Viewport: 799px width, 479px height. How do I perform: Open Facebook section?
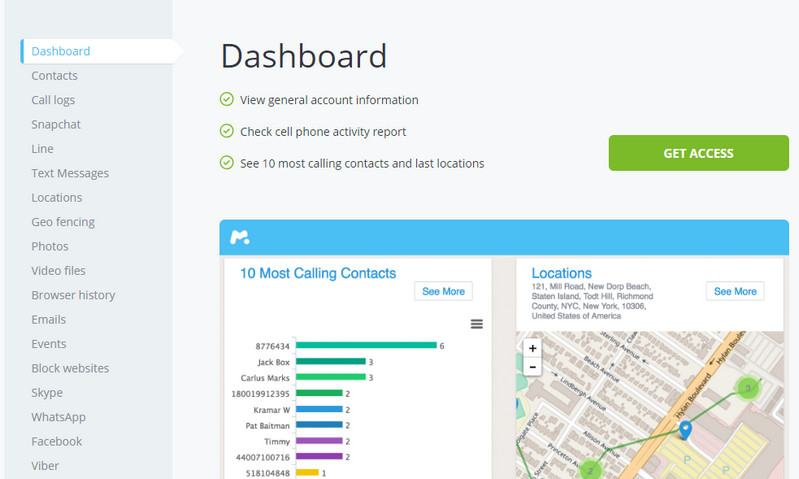click(57, 441)
